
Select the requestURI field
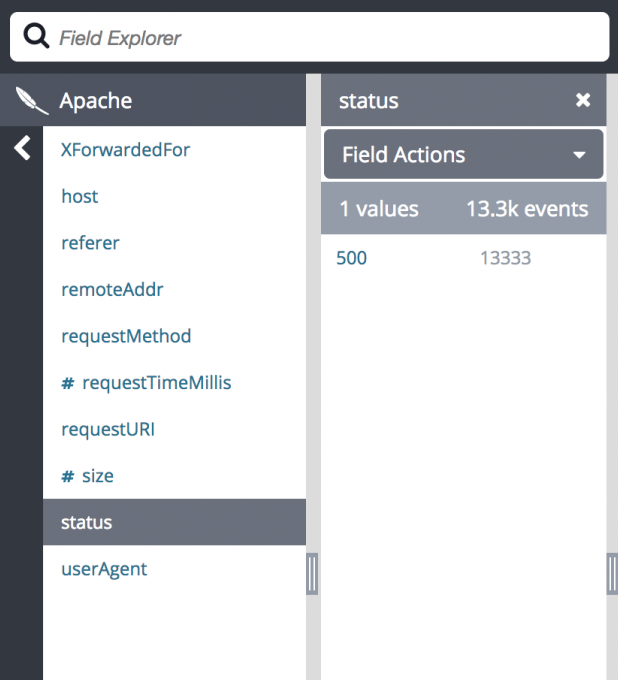(108, 430)
